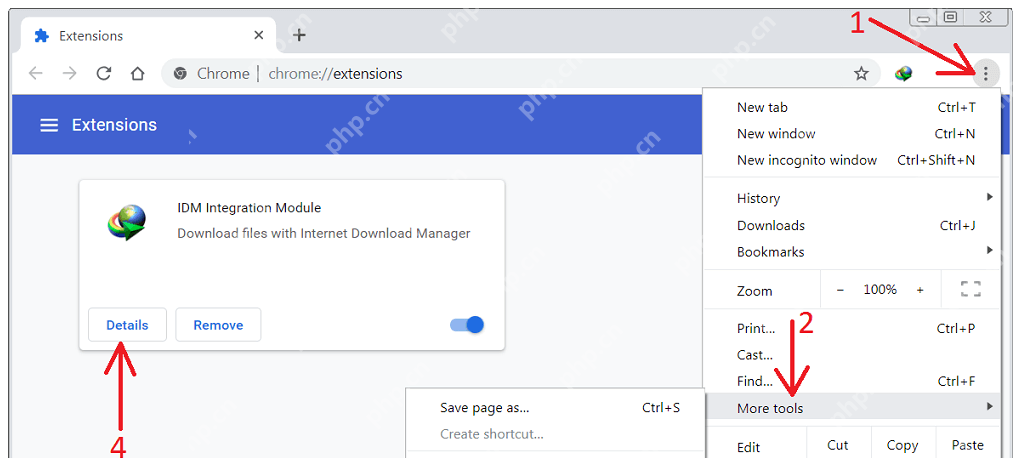This screenshot has width=1021, height=466.
Task: Expand the History submenu
Action: coord(852,198)
